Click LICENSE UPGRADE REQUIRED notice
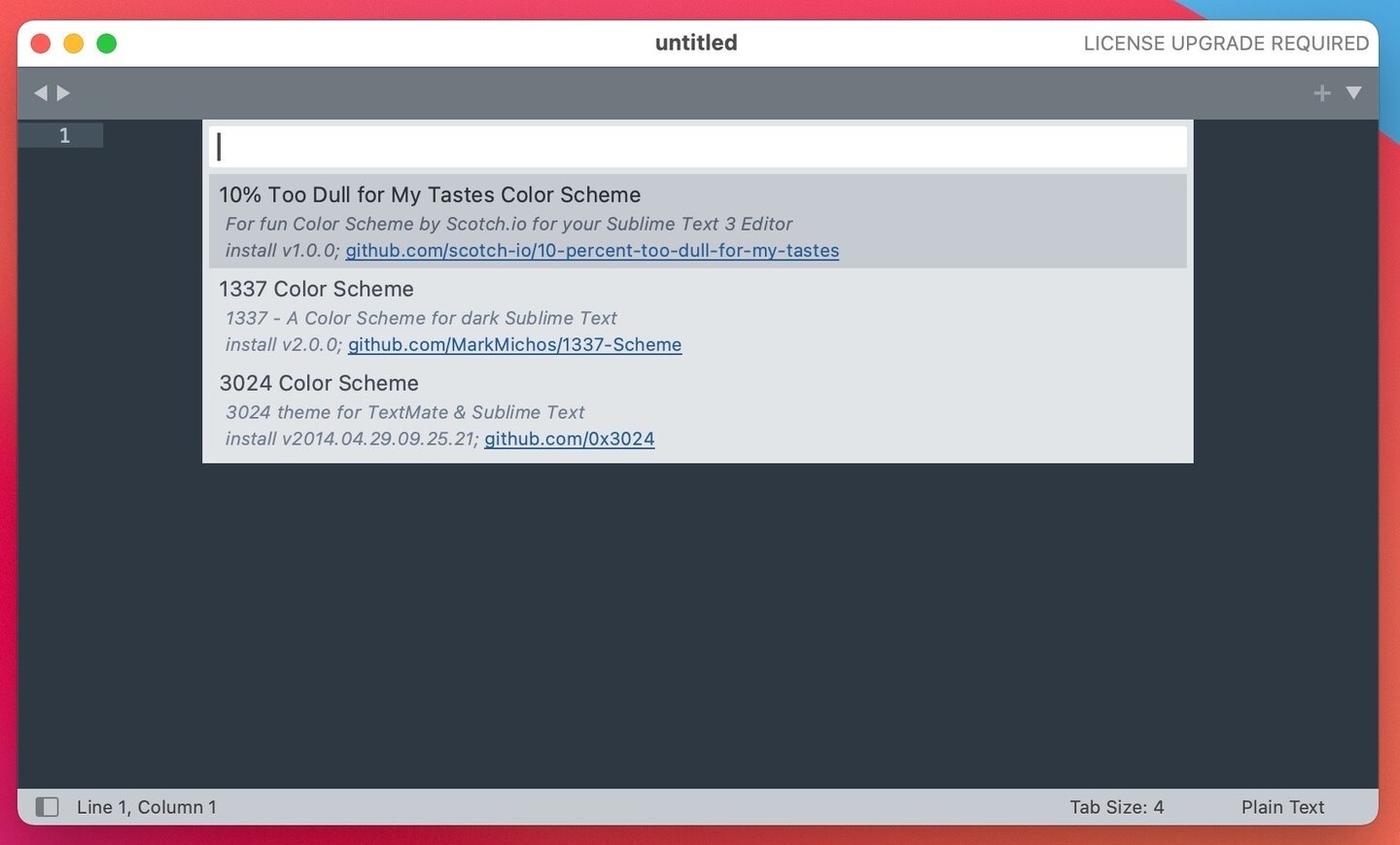1400x845 pixels. click(1226, 44)
